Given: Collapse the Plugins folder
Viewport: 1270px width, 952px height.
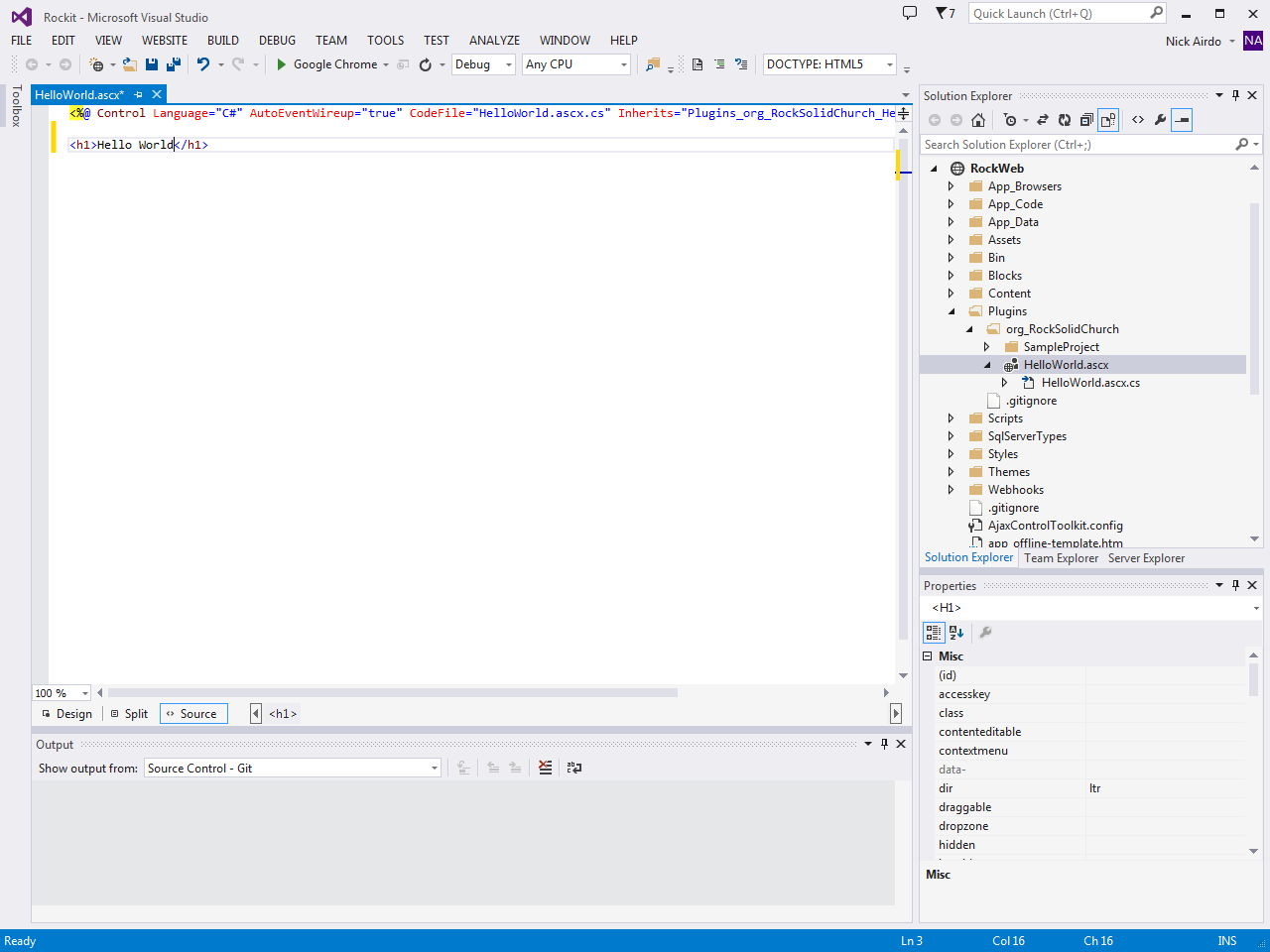Looking at the screenshot, I should tap(951, 311).
